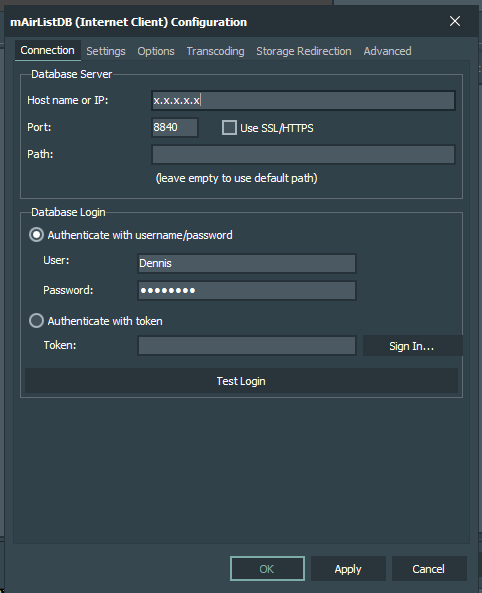The height and width of the screenshot is (593, 482).
Task: Close the mAirListDB Configuration dialog
Action: tap(455, 21)
